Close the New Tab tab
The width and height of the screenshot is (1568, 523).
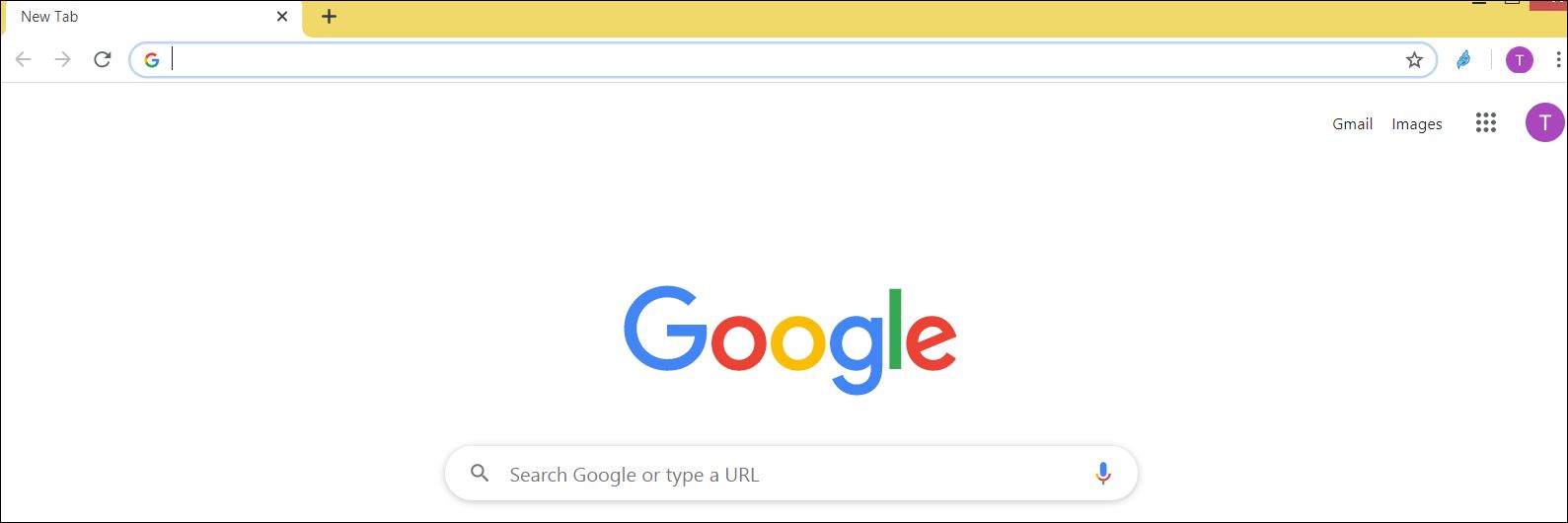click(x=282, y=17)
